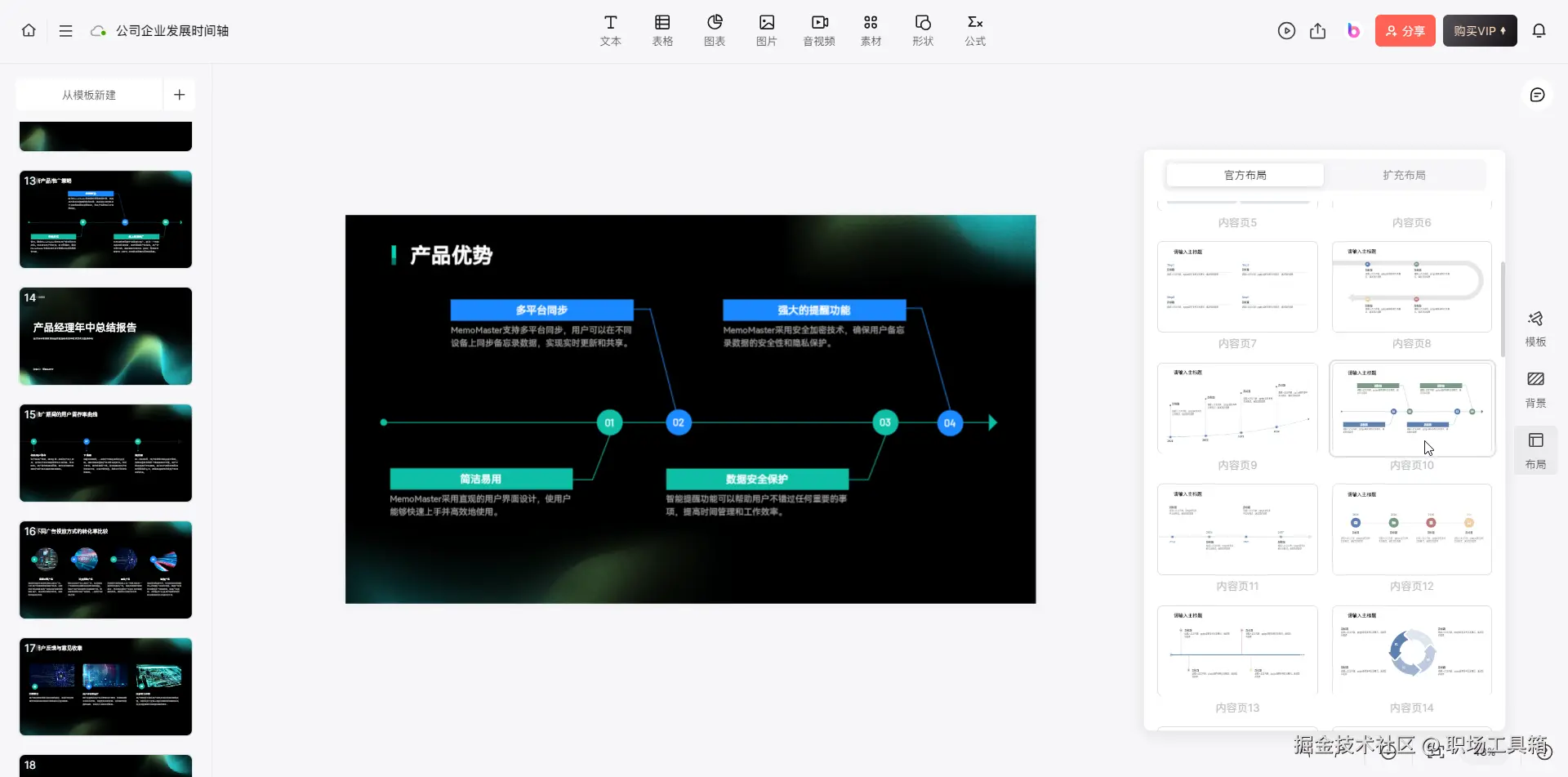Apply the 内容页13 layout
The width and height of the screenshot is (1568, 777).
[1237, 650]
